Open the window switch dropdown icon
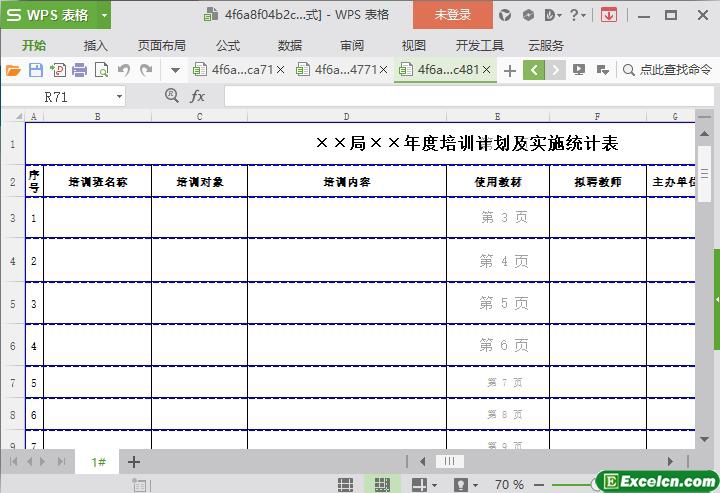 click(602, 70)
